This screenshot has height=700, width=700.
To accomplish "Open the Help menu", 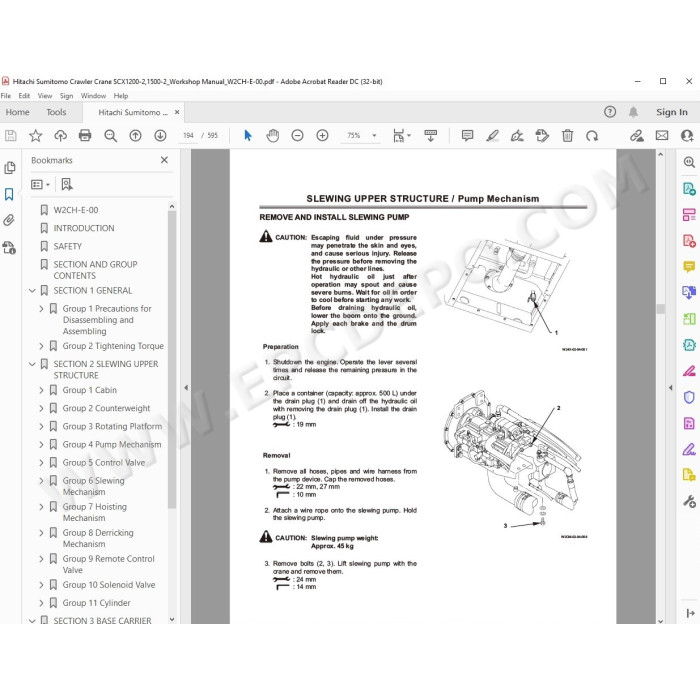I will coord(121,96).
